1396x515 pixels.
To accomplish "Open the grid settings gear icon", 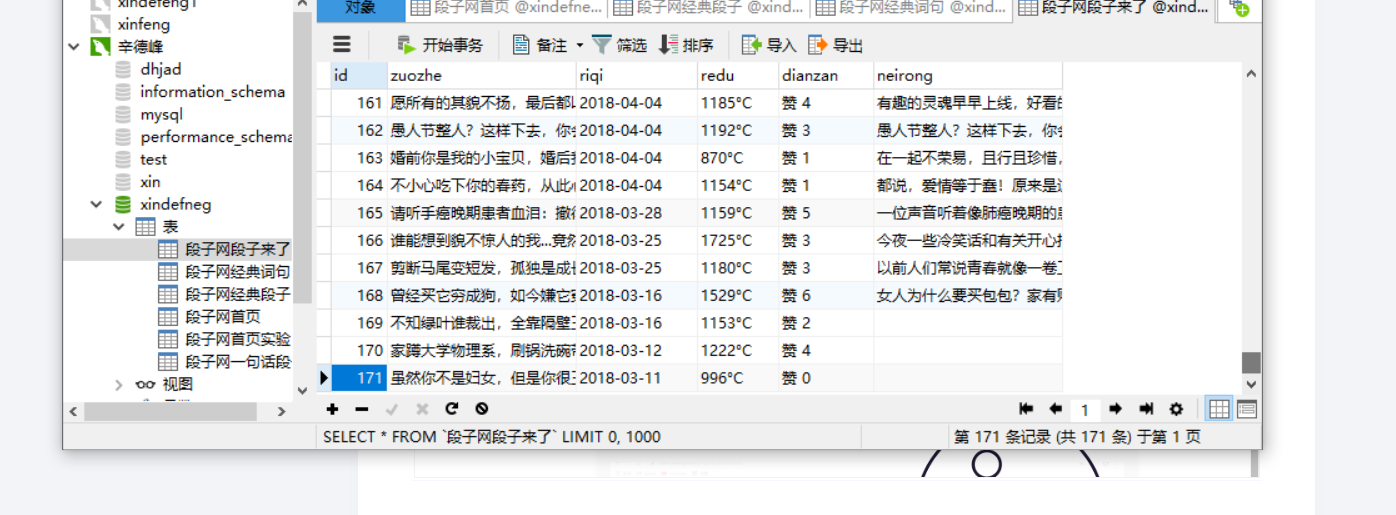I will click(1176, 409).
